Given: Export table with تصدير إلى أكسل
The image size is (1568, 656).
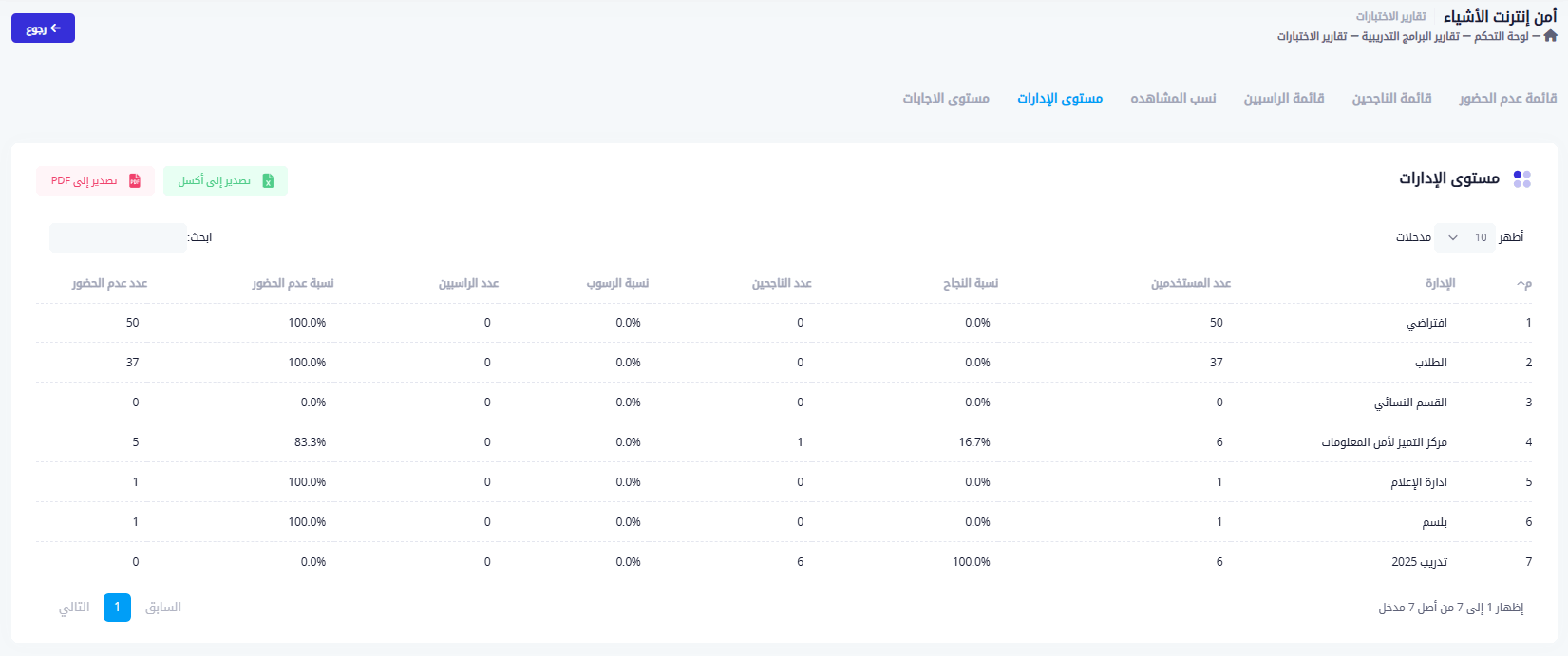Looking at the screenshot, I should 225,181.
